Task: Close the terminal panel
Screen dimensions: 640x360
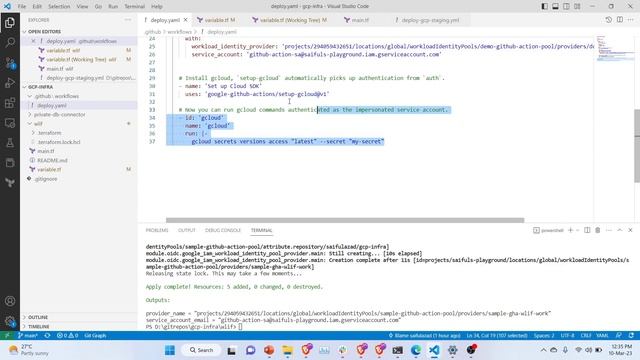Action: tap(630, 230)
